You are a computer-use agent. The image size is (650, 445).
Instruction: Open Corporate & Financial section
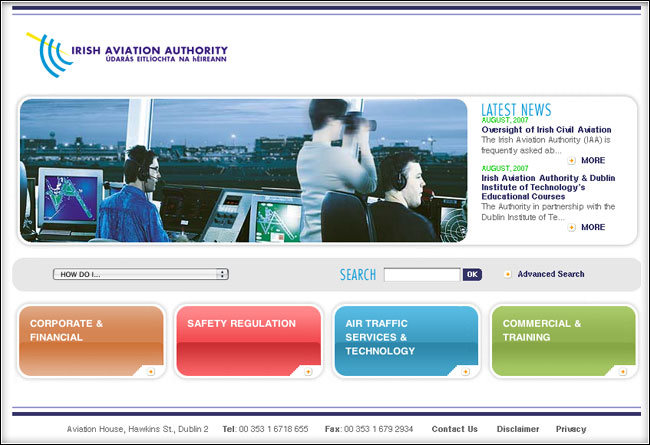click(91, 341)
